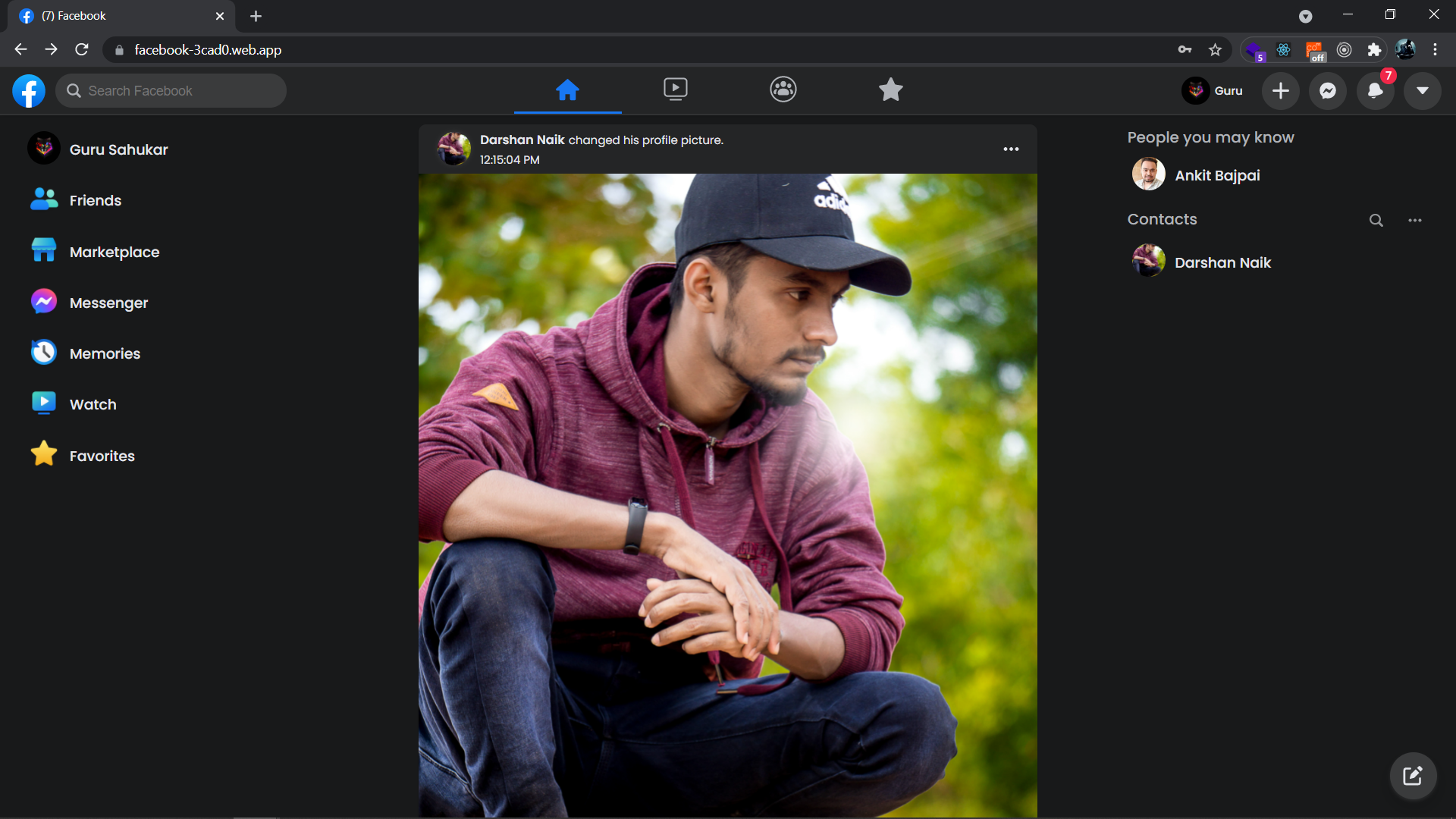The width and height of the screenshot is (1456, 819).
Task: Open chat with Darshan Naik contact
Action: 1202,262
